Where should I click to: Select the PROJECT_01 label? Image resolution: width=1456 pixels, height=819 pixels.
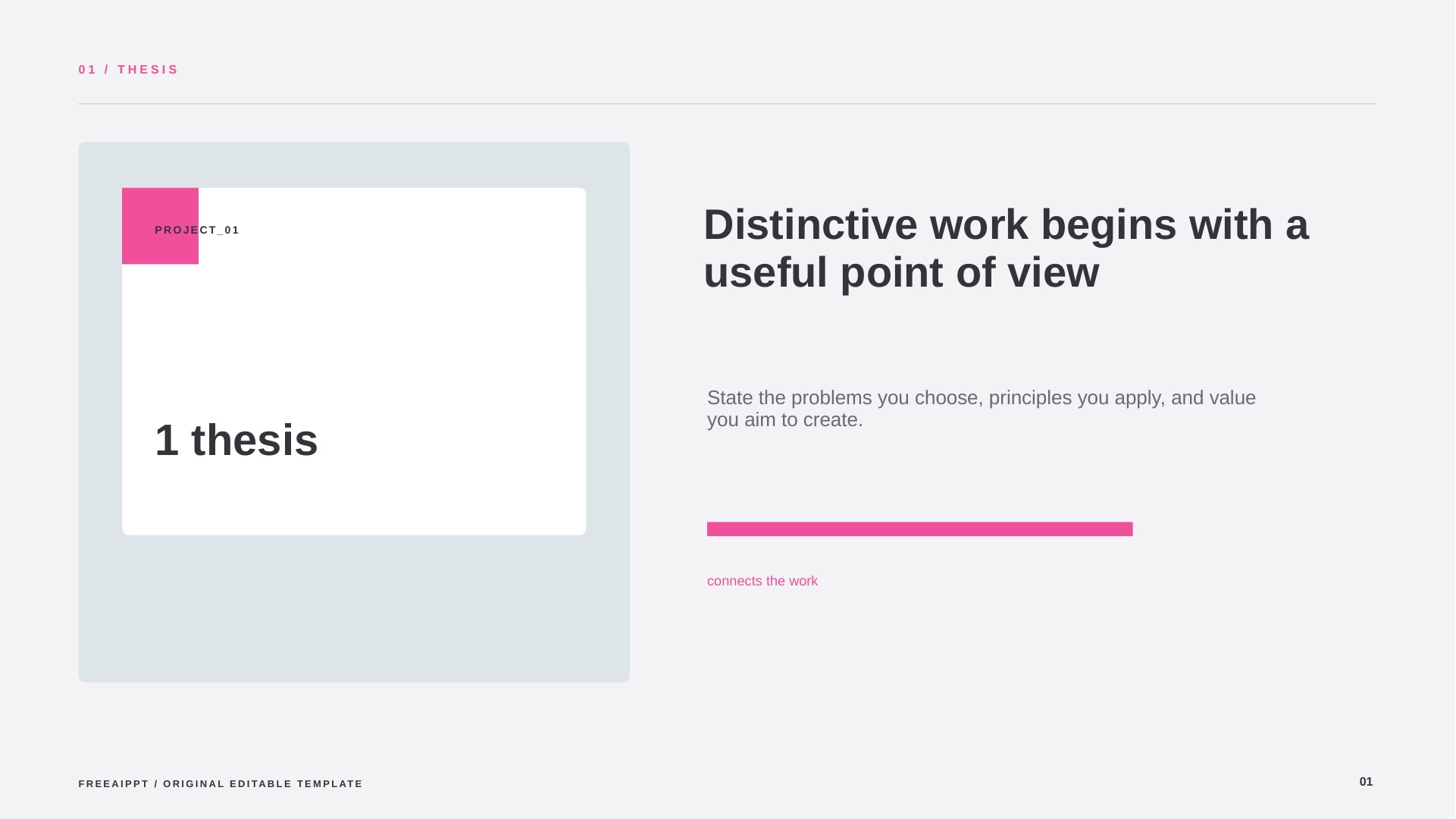click(197, 230)
